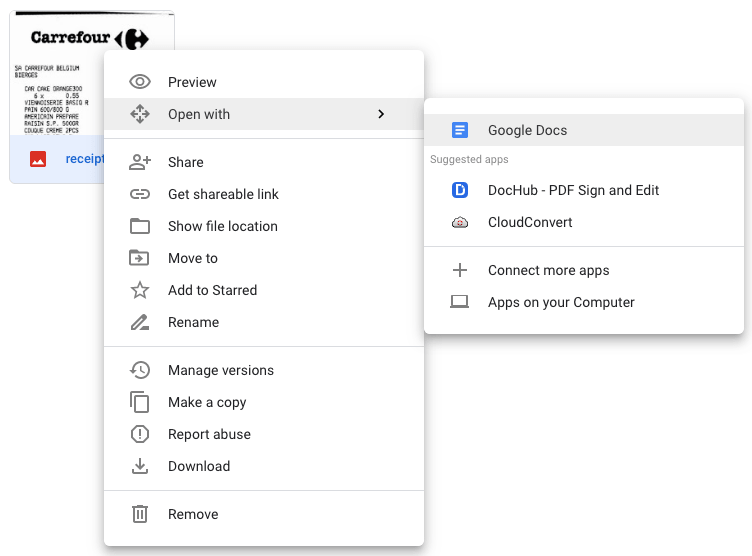The width and height of the screenshot is (752, 556).
Task: Choose the Move to option
Action: tap(192, 258)
